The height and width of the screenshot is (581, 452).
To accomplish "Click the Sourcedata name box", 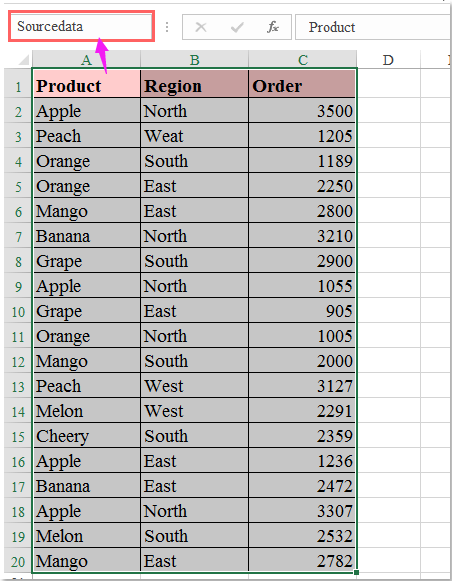I will click(x=81, y=26).
